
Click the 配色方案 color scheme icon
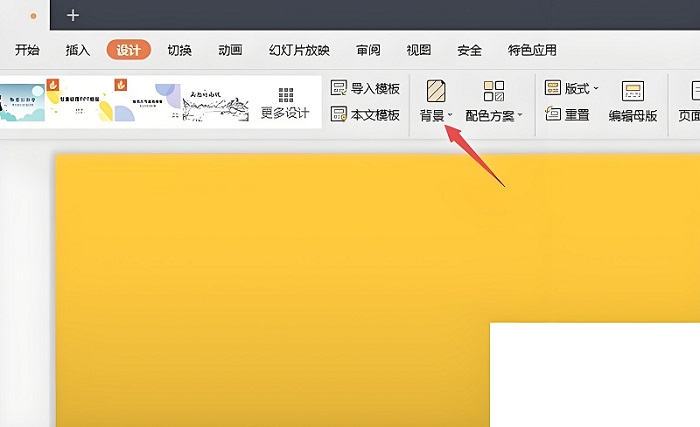click(494, 91)
